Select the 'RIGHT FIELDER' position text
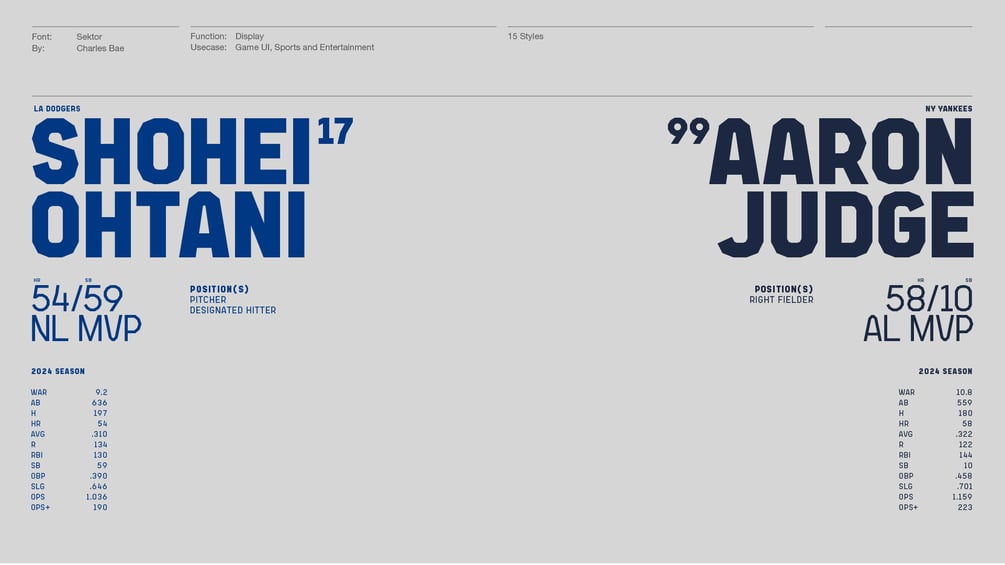This screenshot has width=1005, height=565. [x=781, y=300]
